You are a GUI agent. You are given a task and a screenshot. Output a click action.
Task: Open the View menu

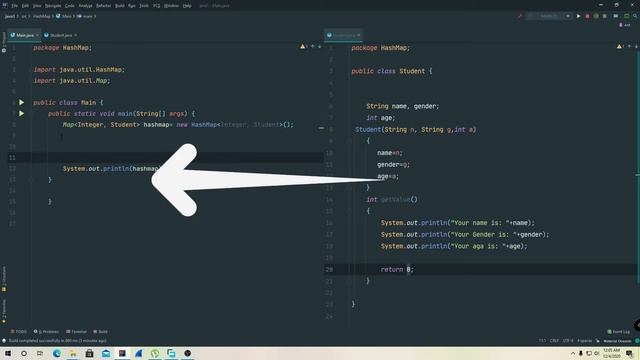37,6
